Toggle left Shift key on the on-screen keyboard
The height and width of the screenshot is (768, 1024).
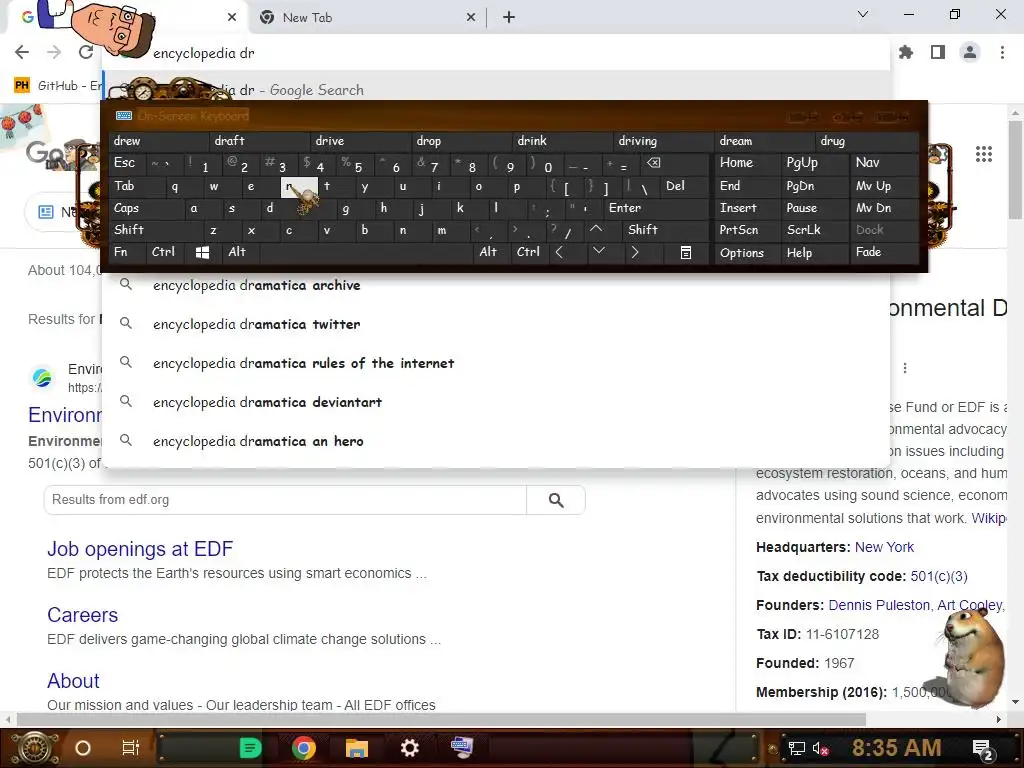(x=155, y=229)
